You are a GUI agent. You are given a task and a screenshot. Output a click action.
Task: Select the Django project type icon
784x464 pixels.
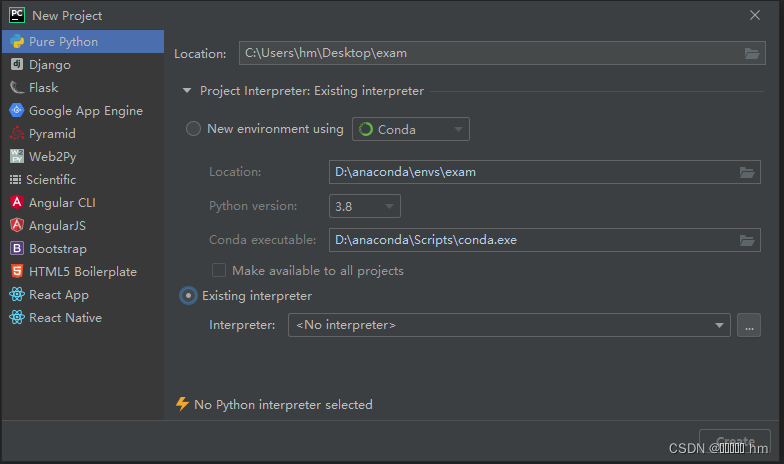(16, 64)
